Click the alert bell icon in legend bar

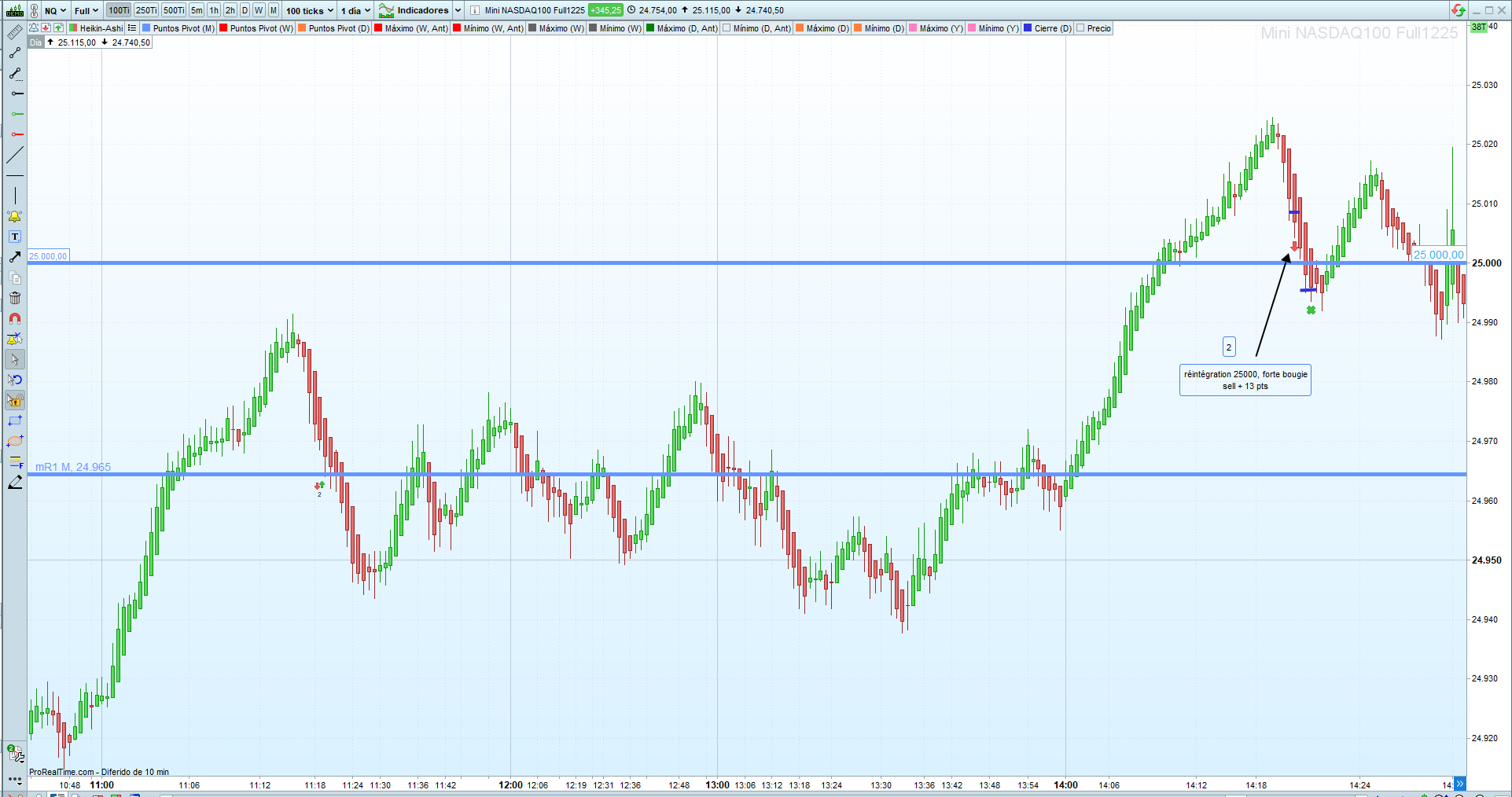[34, 28]
